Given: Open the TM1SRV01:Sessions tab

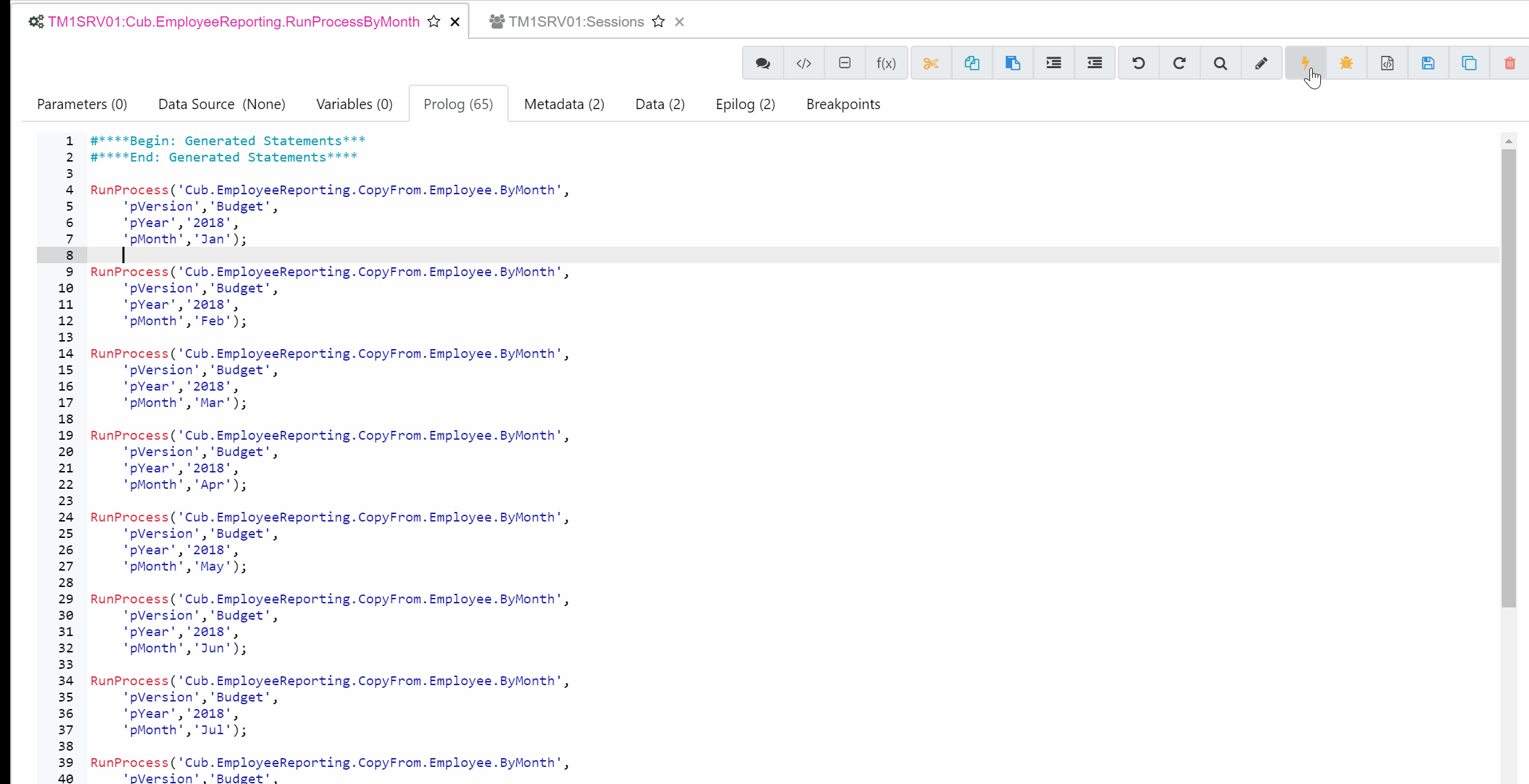Looking at the screenshot, I should tap(576, 22).
